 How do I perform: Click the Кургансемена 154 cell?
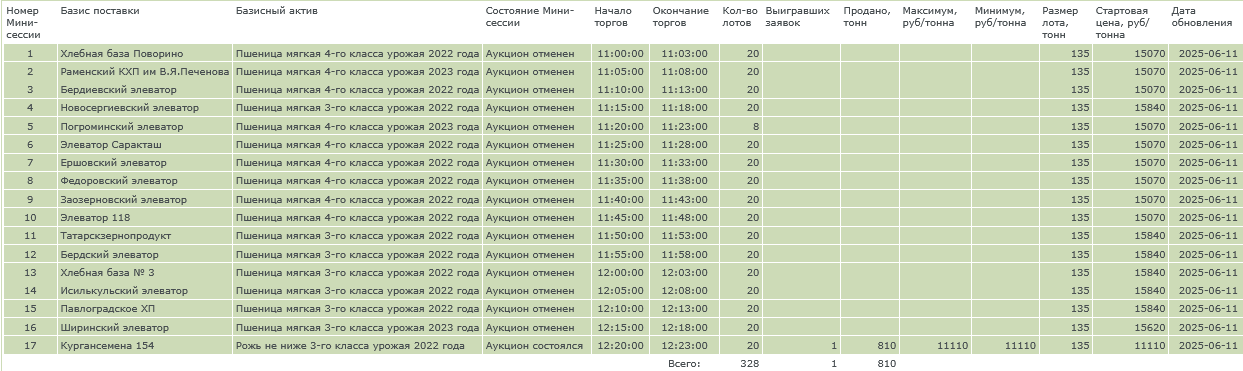(x=144, y=346)
